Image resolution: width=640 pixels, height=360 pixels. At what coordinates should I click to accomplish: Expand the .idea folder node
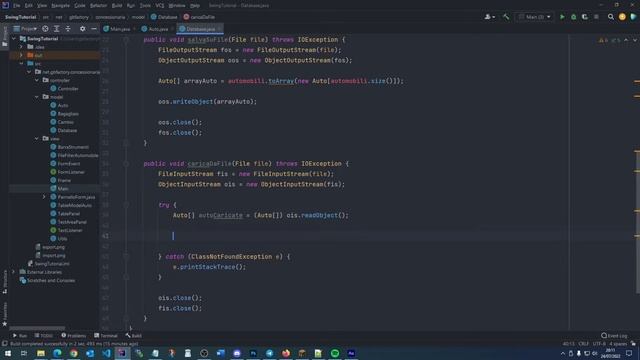tap(22, 47)
